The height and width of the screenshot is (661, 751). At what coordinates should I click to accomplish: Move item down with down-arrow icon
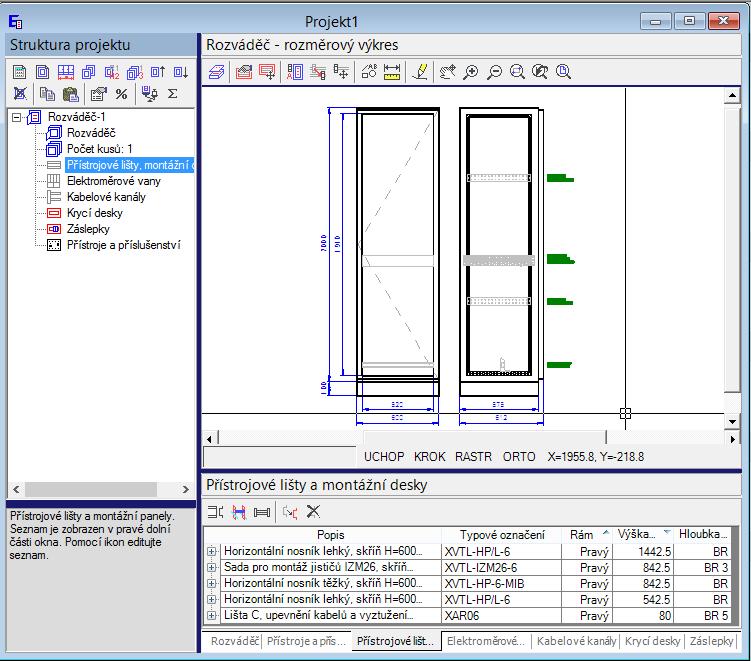181,72
